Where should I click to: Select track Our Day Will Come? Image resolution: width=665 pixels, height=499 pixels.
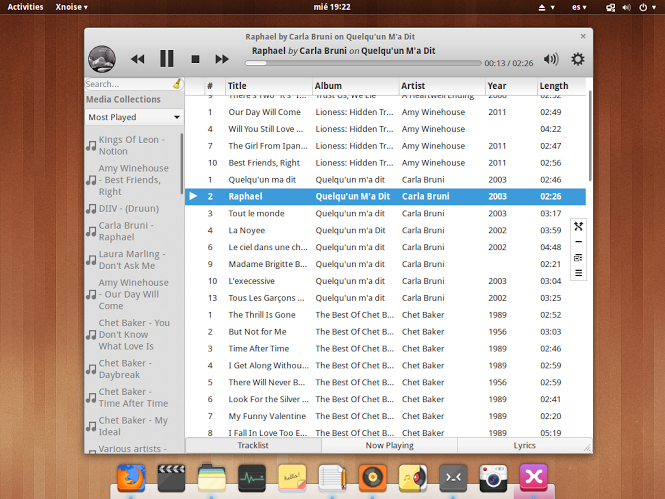point(386,112)
